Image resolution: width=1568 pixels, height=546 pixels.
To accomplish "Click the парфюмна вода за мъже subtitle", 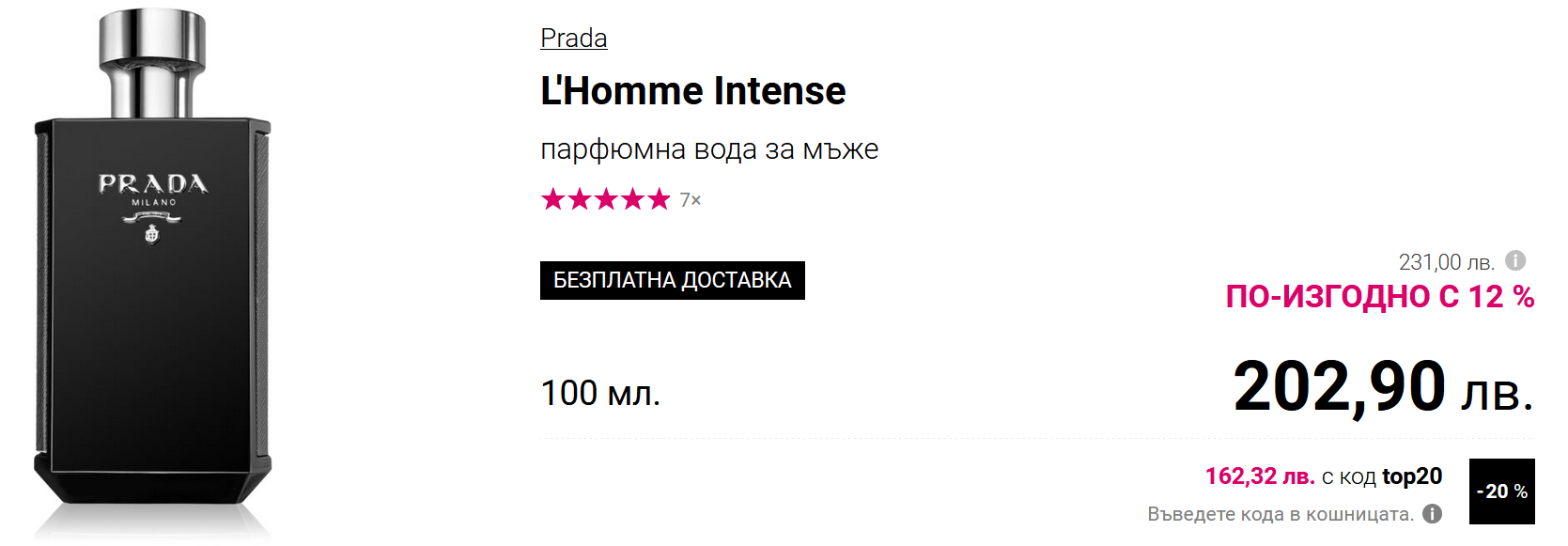I will (x=709, y=149).
